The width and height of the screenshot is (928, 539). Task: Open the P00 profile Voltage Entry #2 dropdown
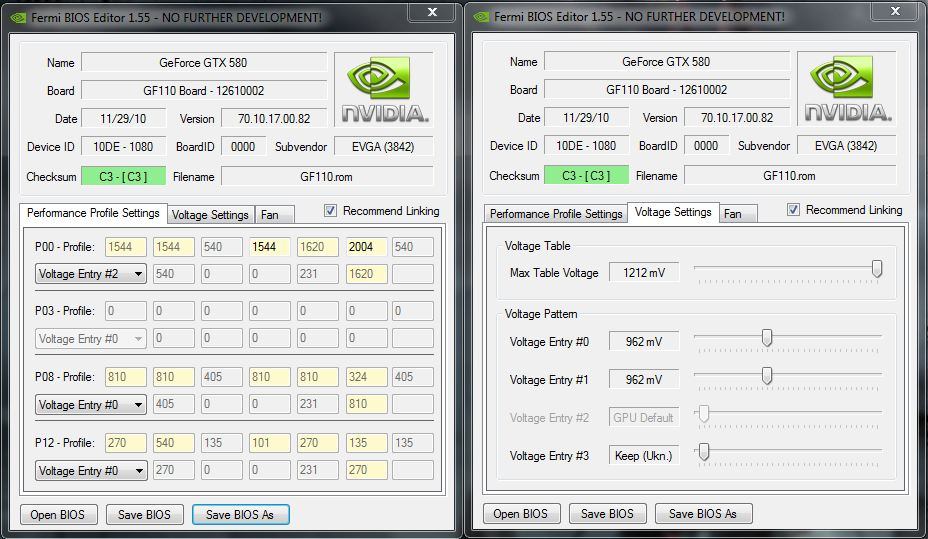click(x=91, y=274)
